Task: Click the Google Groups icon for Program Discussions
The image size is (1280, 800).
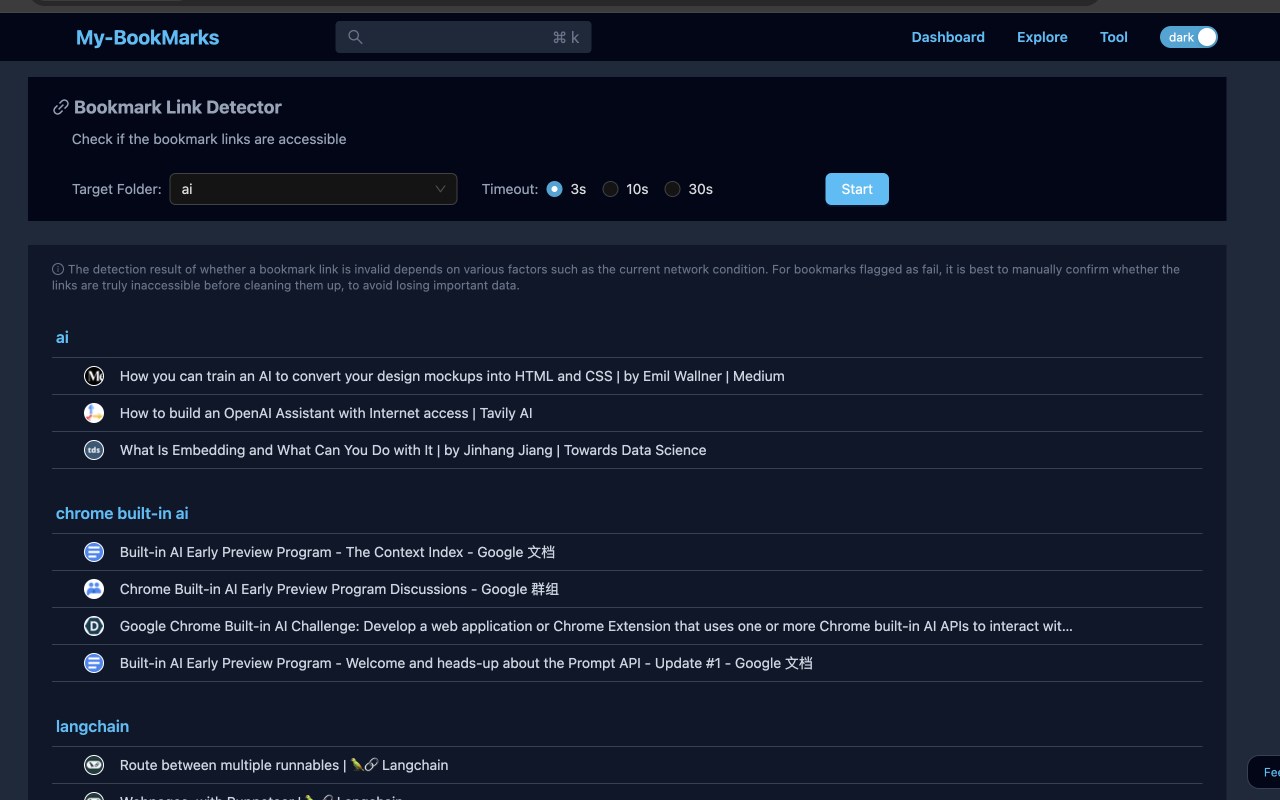Action: coord(94,589)
